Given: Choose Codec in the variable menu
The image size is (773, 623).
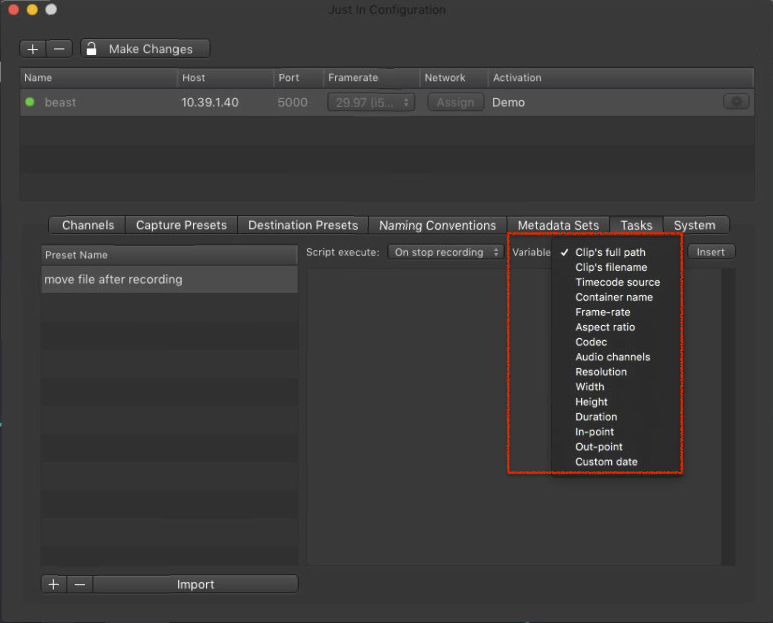Looking at the screenshot, I should coord(616,342).
